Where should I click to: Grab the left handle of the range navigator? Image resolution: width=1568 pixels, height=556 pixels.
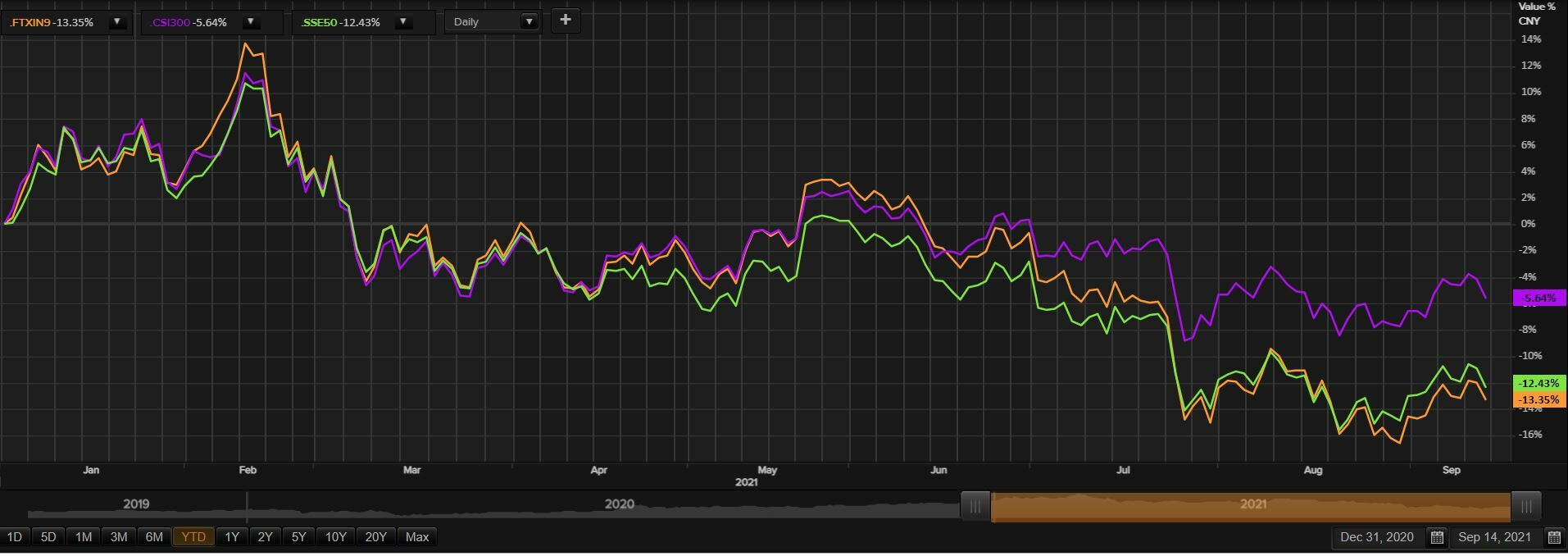click(975, 506)
